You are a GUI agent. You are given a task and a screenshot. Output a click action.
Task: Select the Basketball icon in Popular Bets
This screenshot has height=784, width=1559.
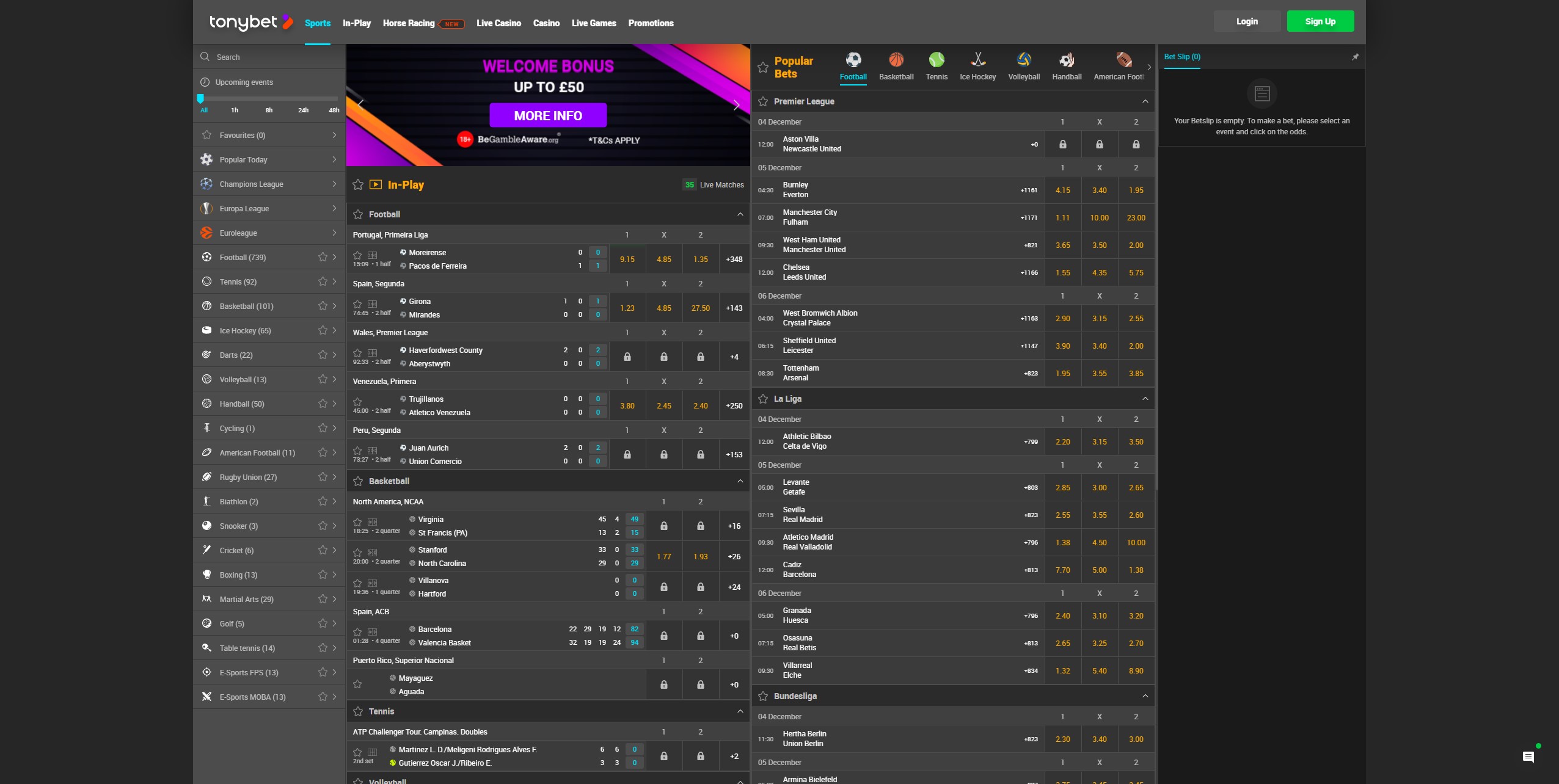coord(896,60)
